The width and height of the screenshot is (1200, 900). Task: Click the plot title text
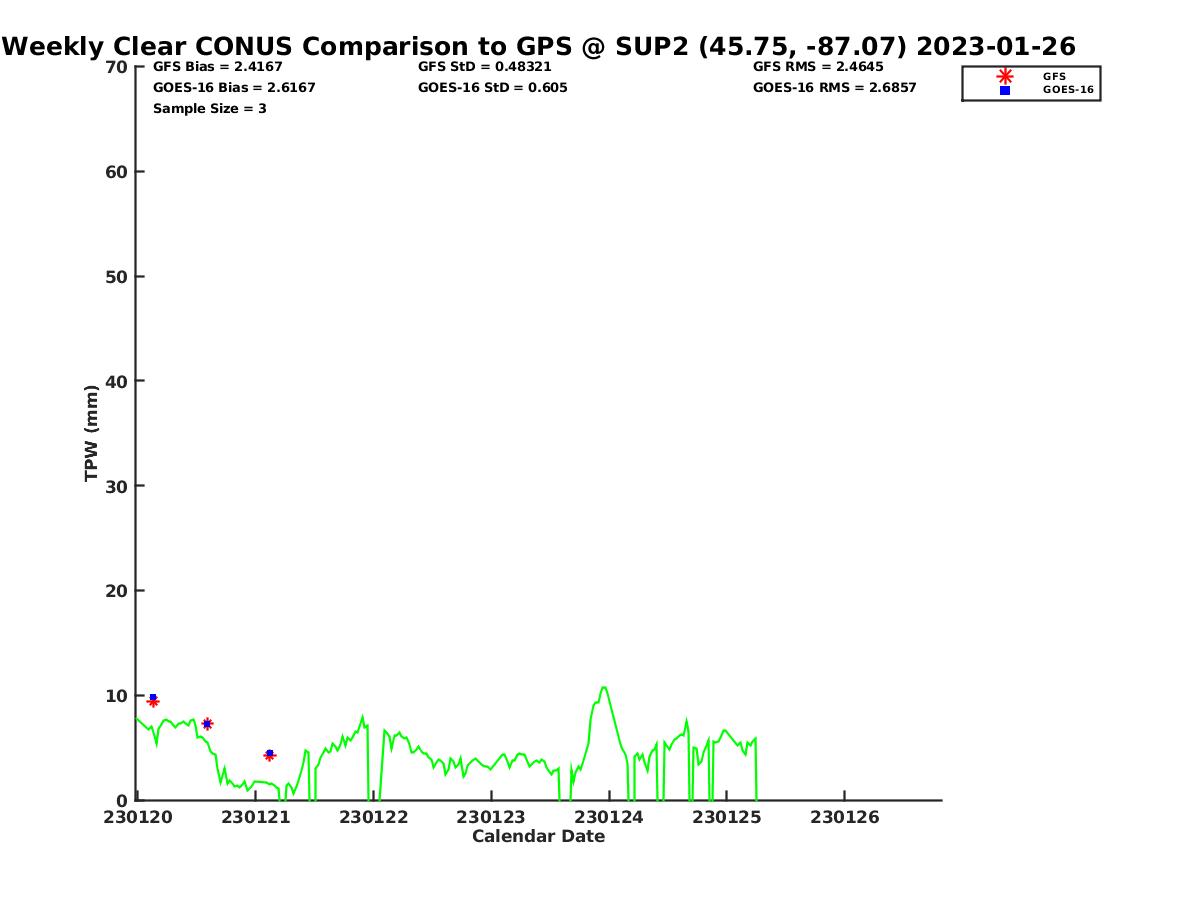pos(539,46)
